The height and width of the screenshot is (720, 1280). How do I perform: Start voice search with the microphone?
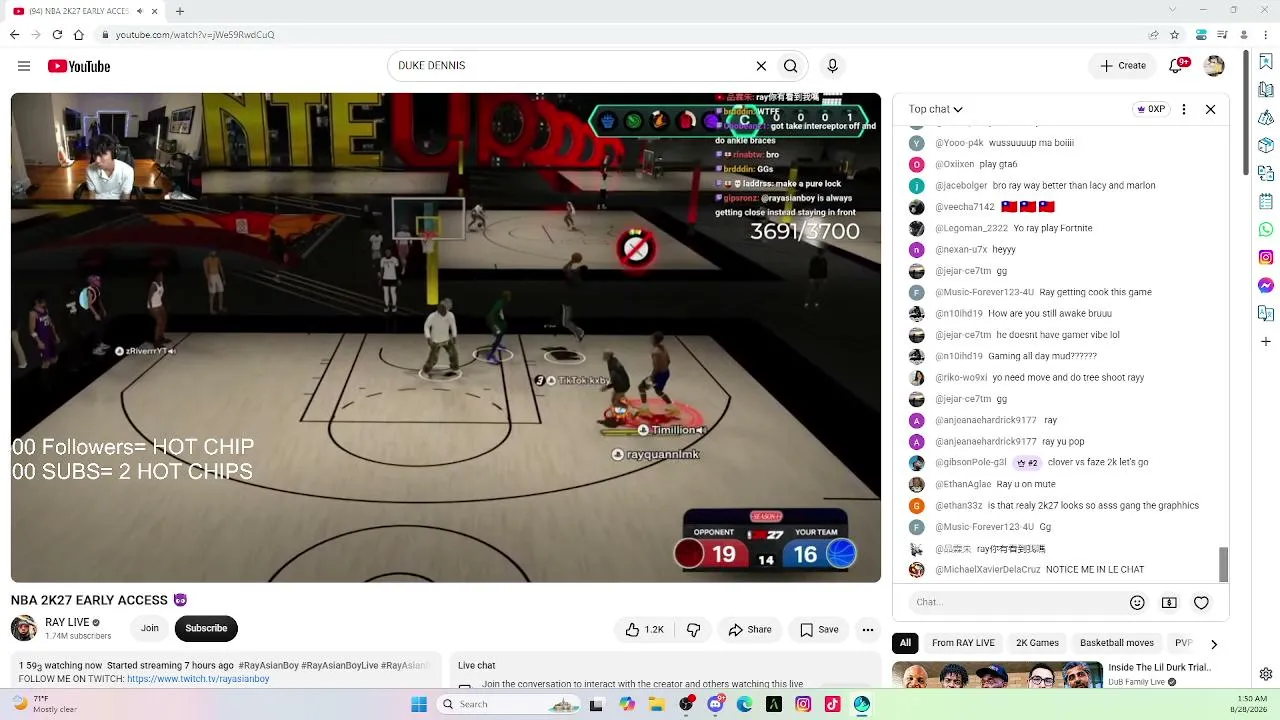tap(832, 66)
